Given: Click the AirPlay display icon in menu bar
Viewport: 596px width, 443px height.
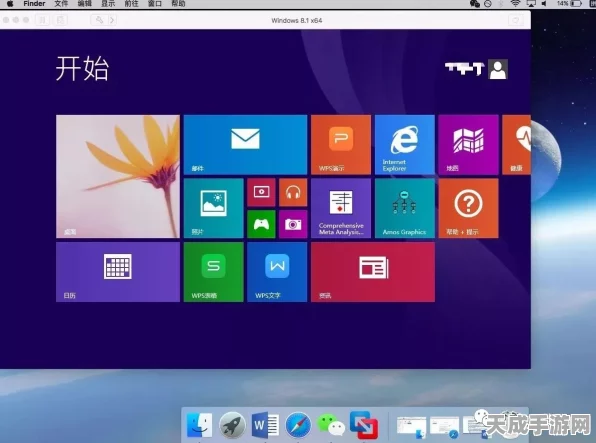Looking at the screenshot, I should 531,4.
